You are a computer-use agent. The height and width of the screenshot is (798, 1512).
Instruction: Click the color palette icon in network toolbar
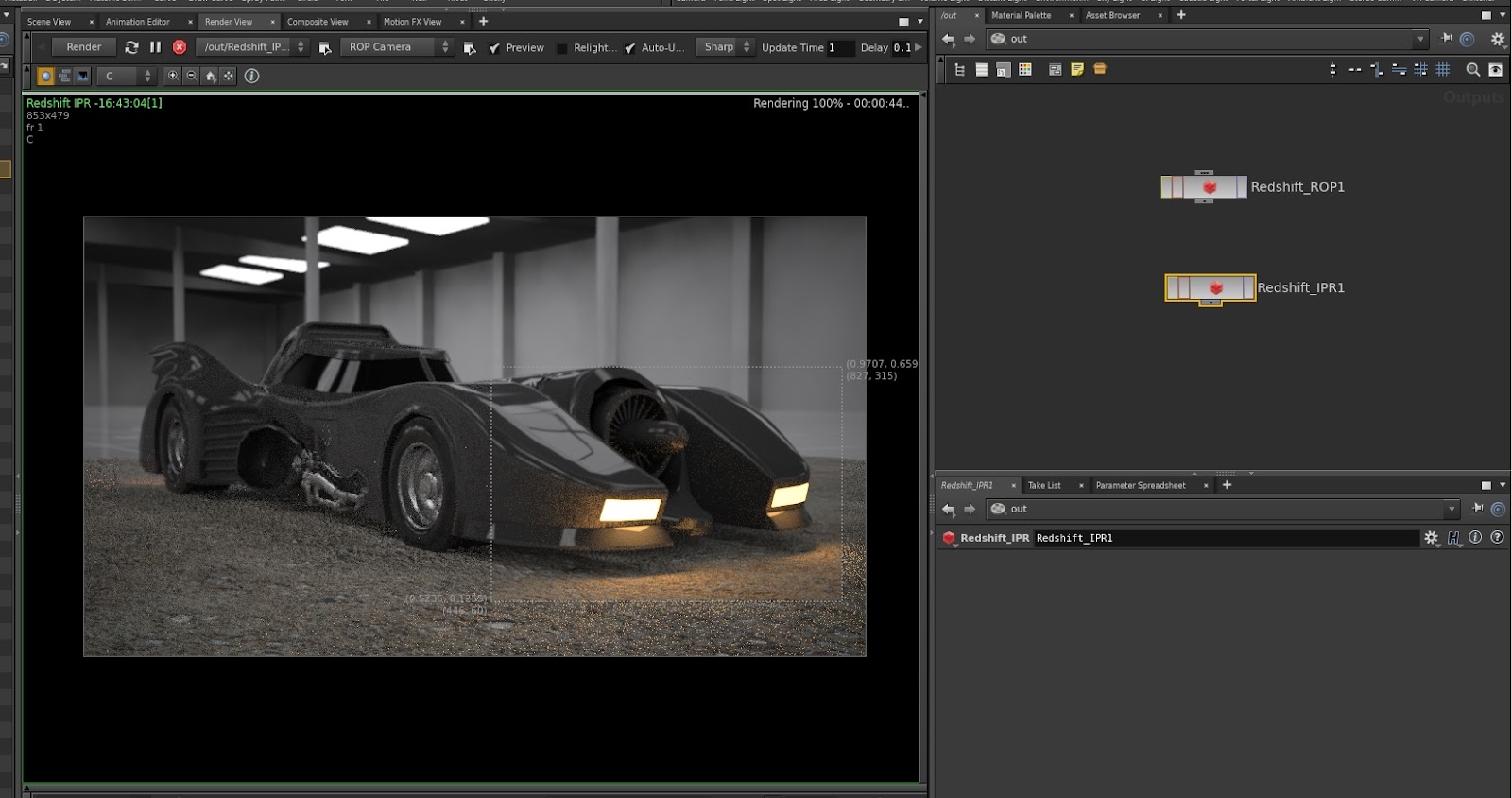[1025, 69]
